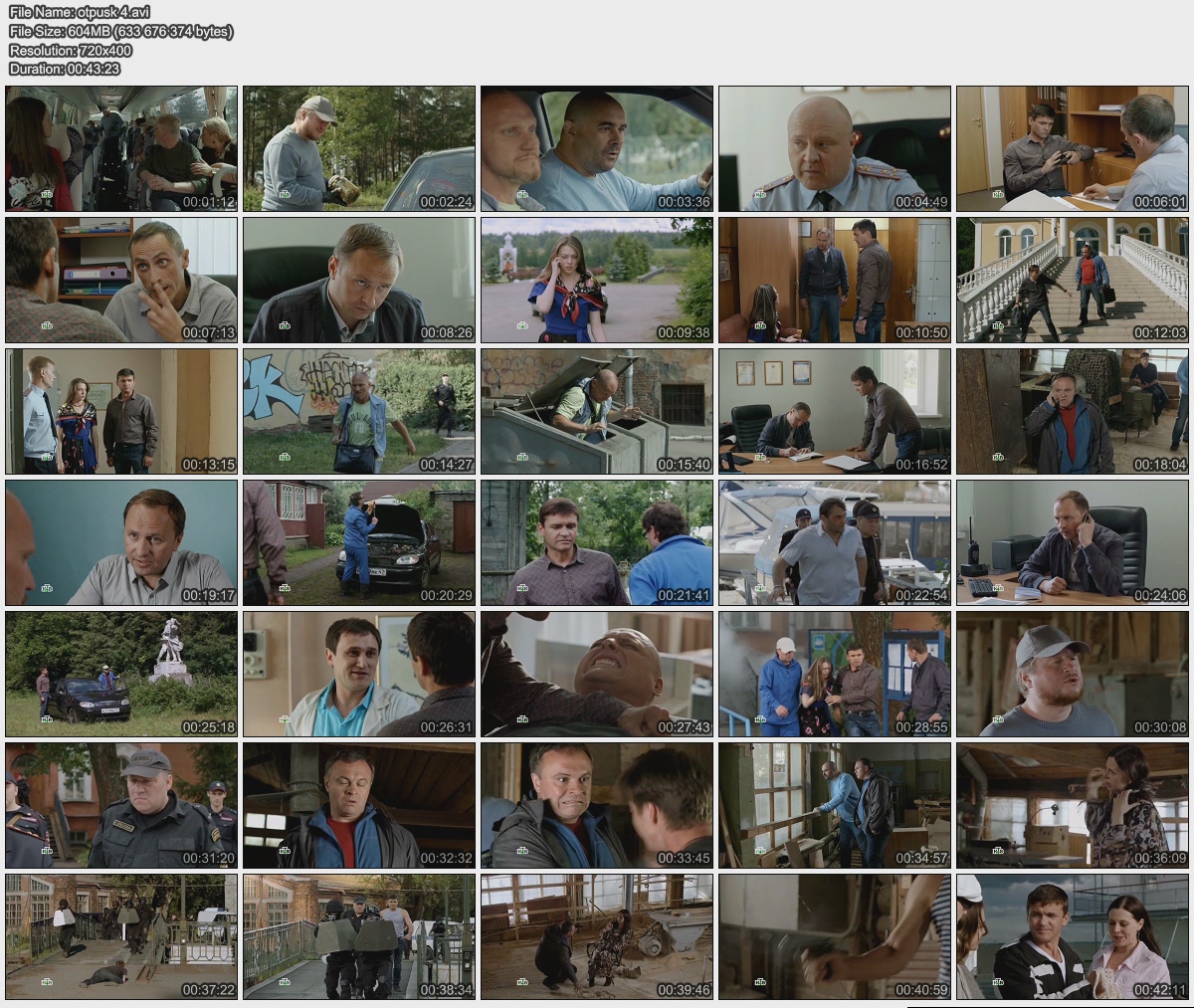Select the last thumbnail at 00:42:11

pos(1073,936)
